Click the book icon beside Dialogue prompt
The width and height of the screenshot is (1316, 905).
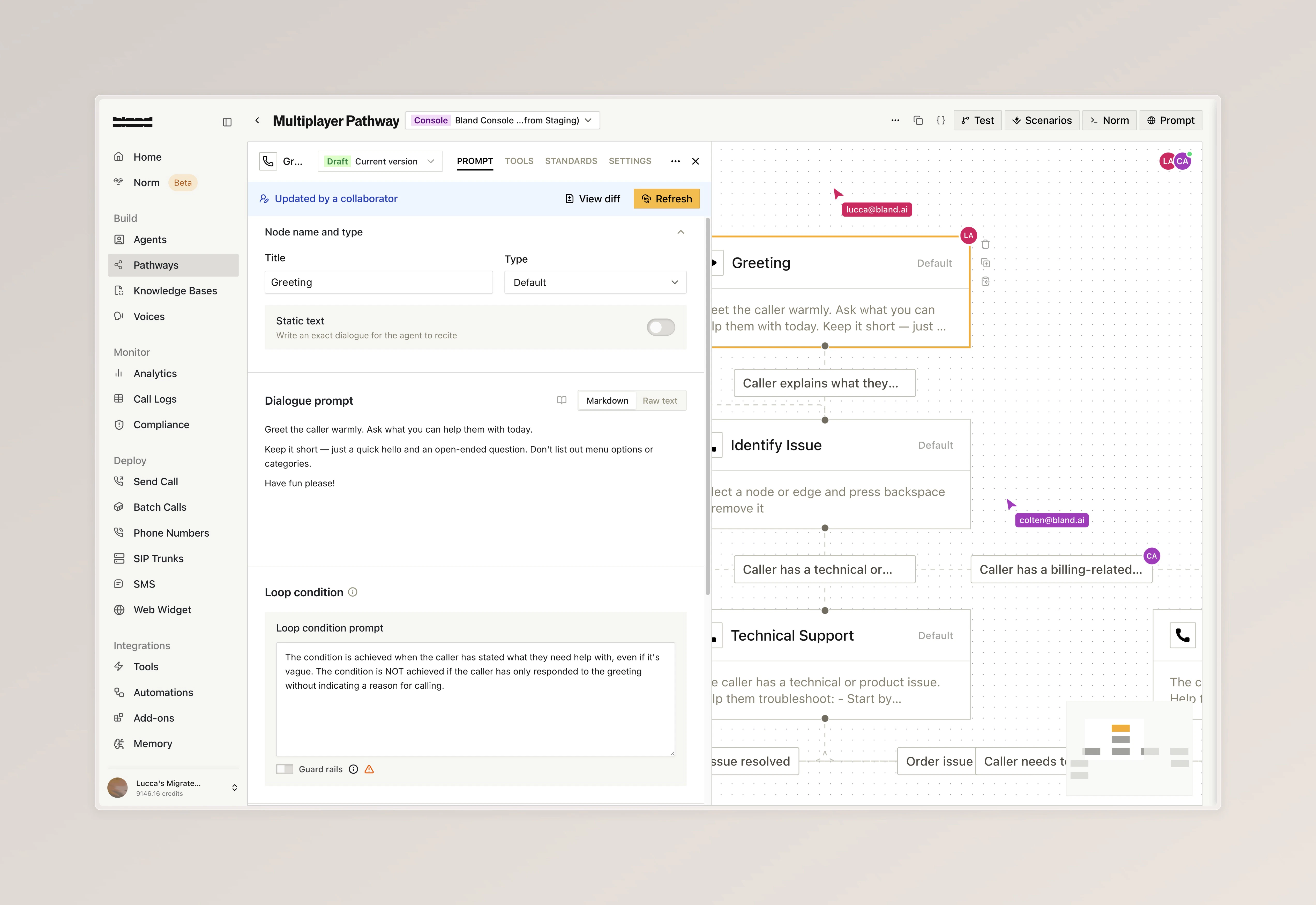(x=562, y=400)
